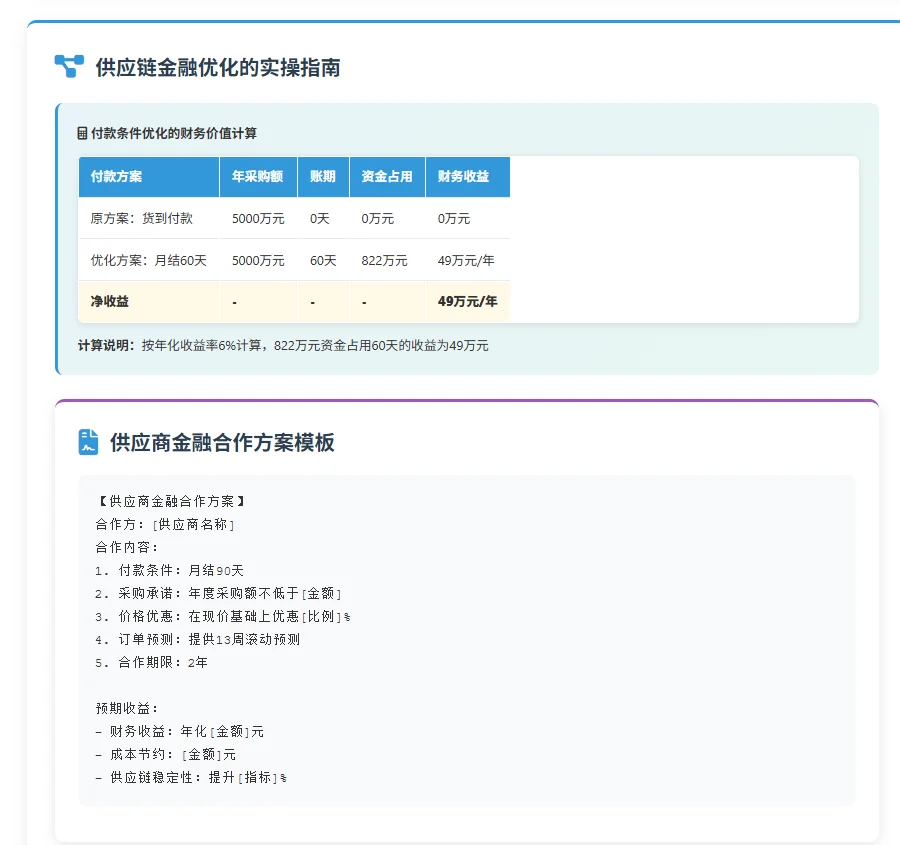Select the 财务收益 column header
This screenshot has width=900, height=845.
tap(468, 177)
